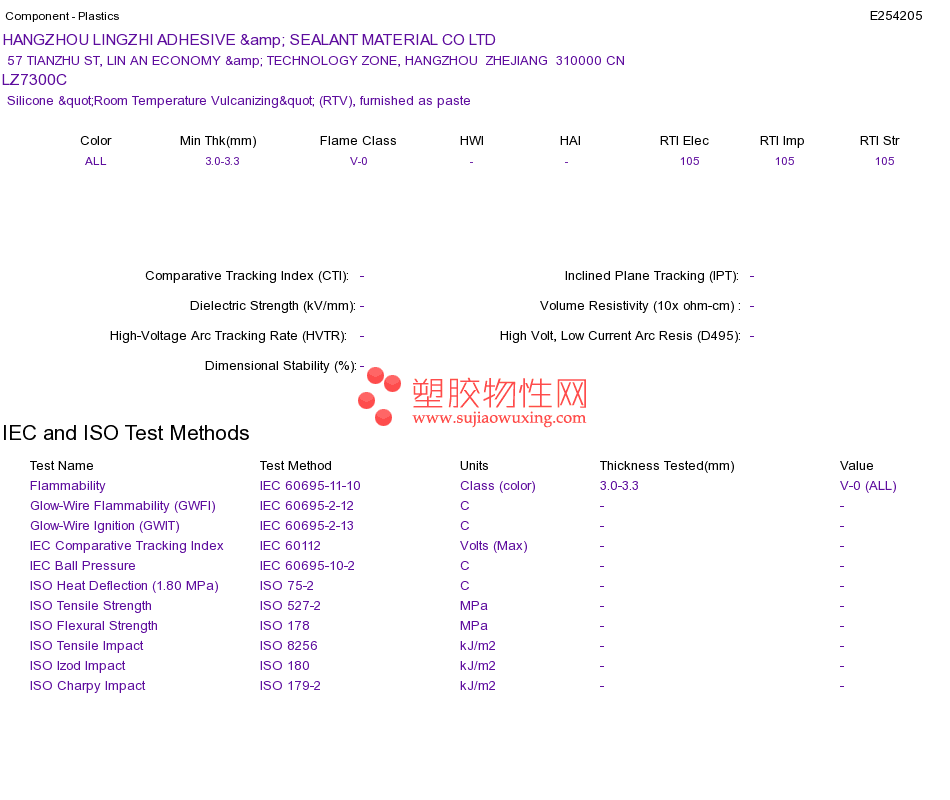Click test method IEC 60695-2-12

(x=307, y=506)
